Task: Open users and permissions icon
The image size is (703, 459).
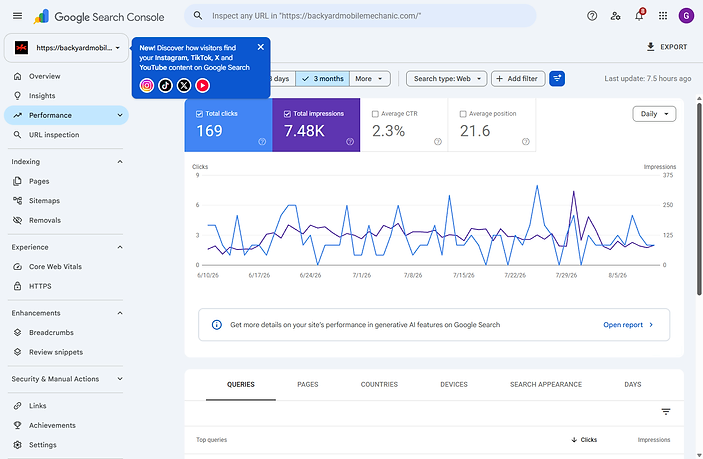Action: pos(615,16)
